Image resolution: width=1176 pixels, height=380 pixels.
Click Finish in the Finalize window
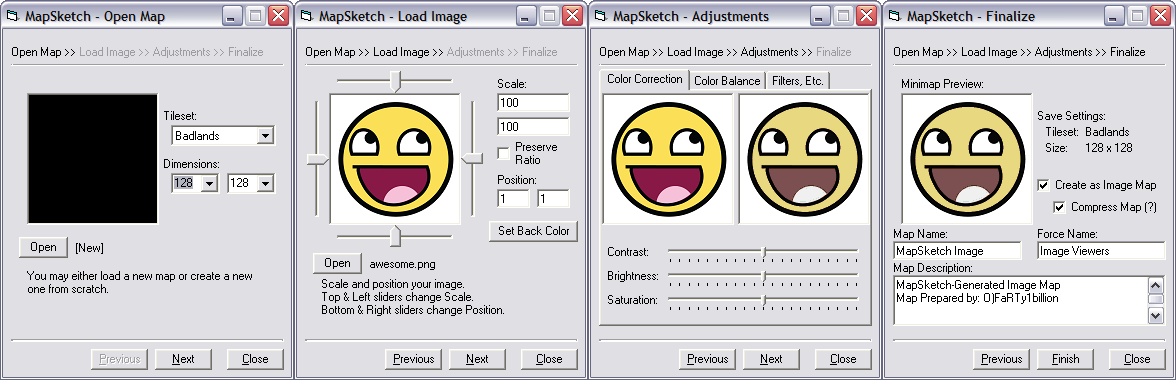click(1065, 359)
